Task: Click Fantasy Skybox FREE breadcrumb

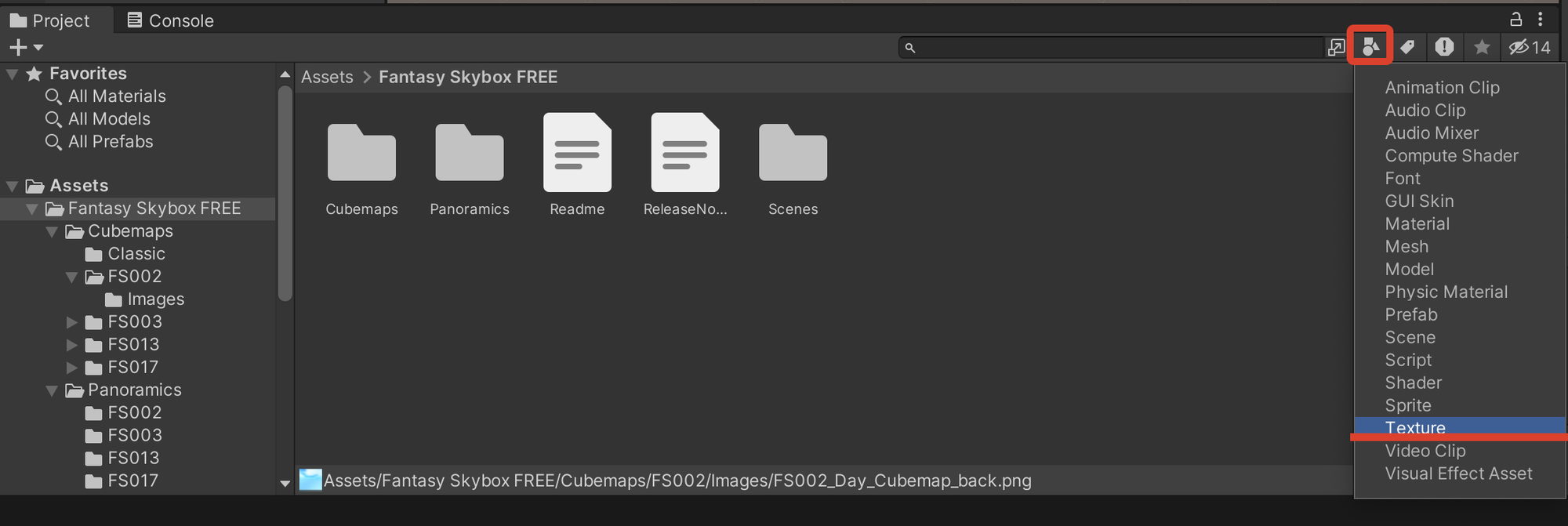Action: click(468, 77)
